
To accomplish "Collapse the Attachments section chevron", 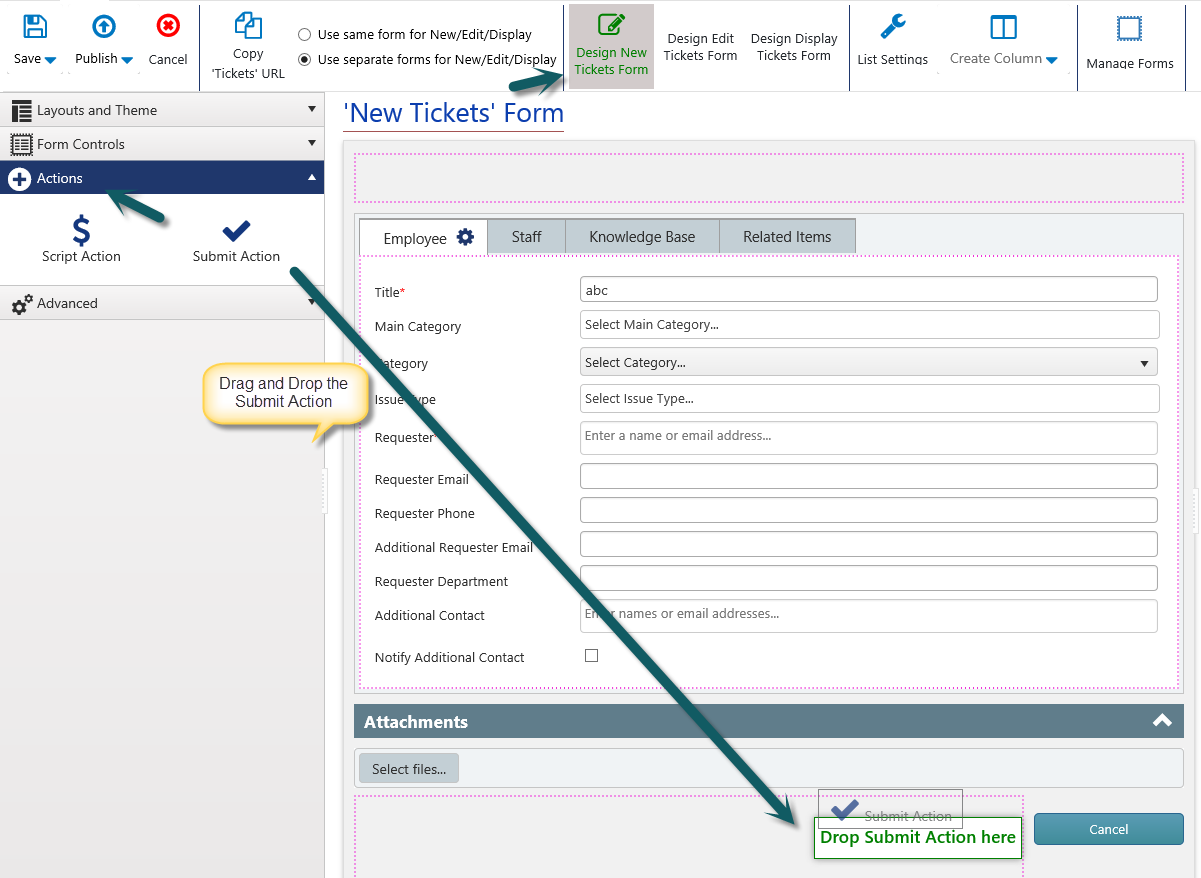I will 1161,721.
